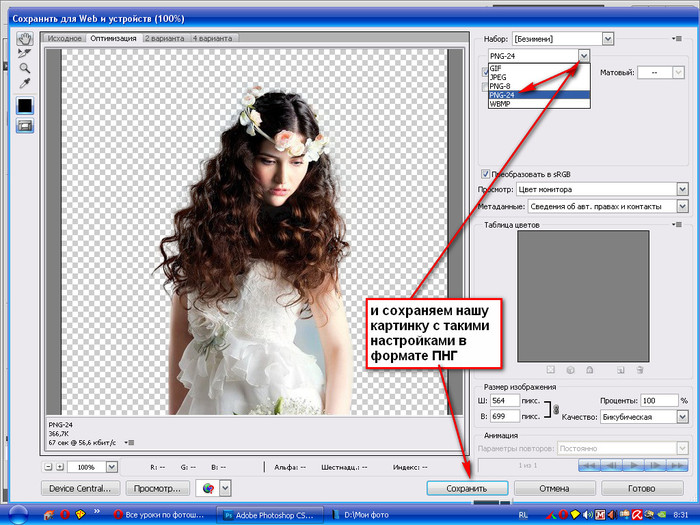This screenshot has width=700, height=525.
Task: Select the Zoom magnifier tool
Action: click(25, 68)
